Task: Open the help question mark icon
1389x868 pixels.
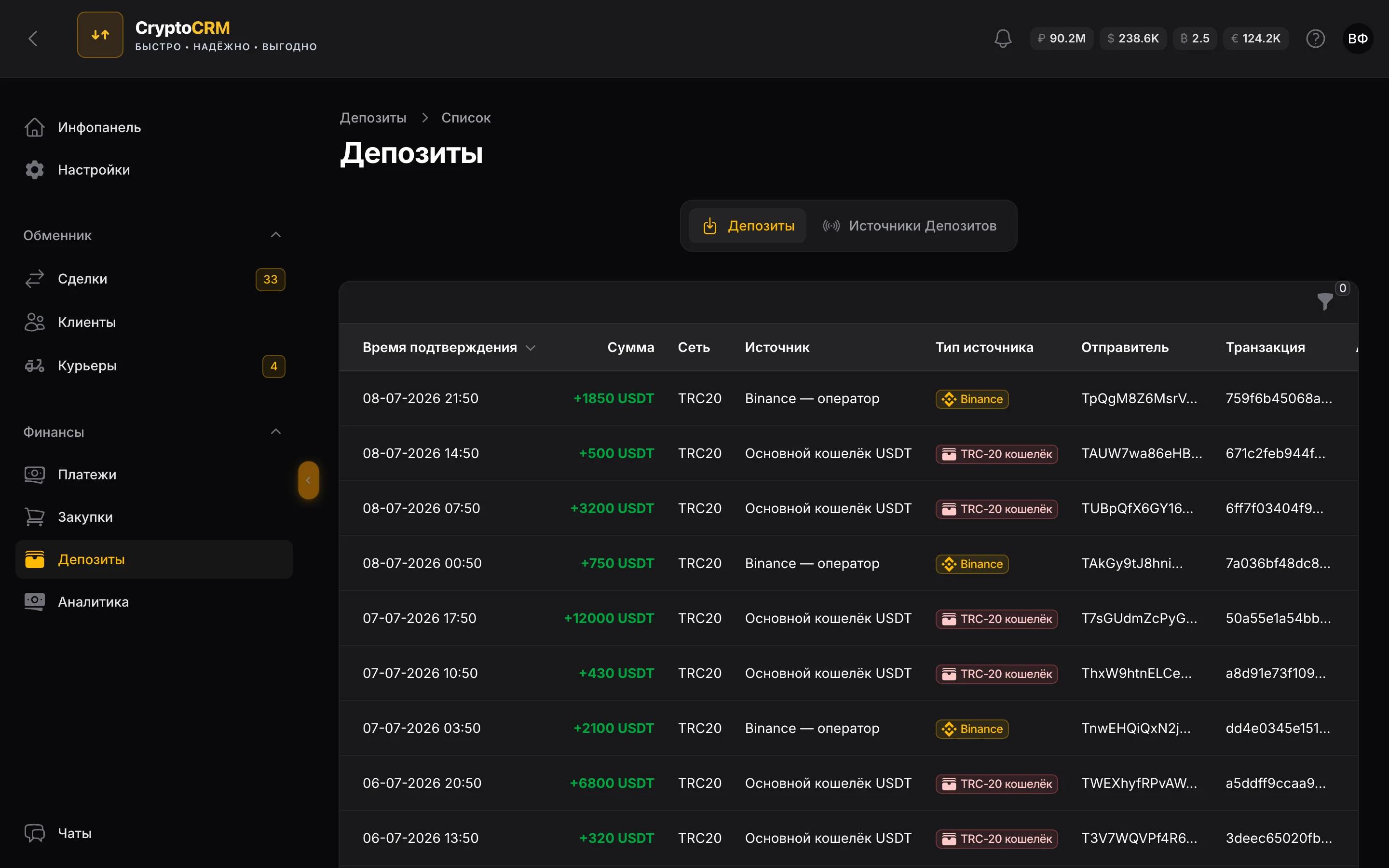Action: coord(1315,39)
